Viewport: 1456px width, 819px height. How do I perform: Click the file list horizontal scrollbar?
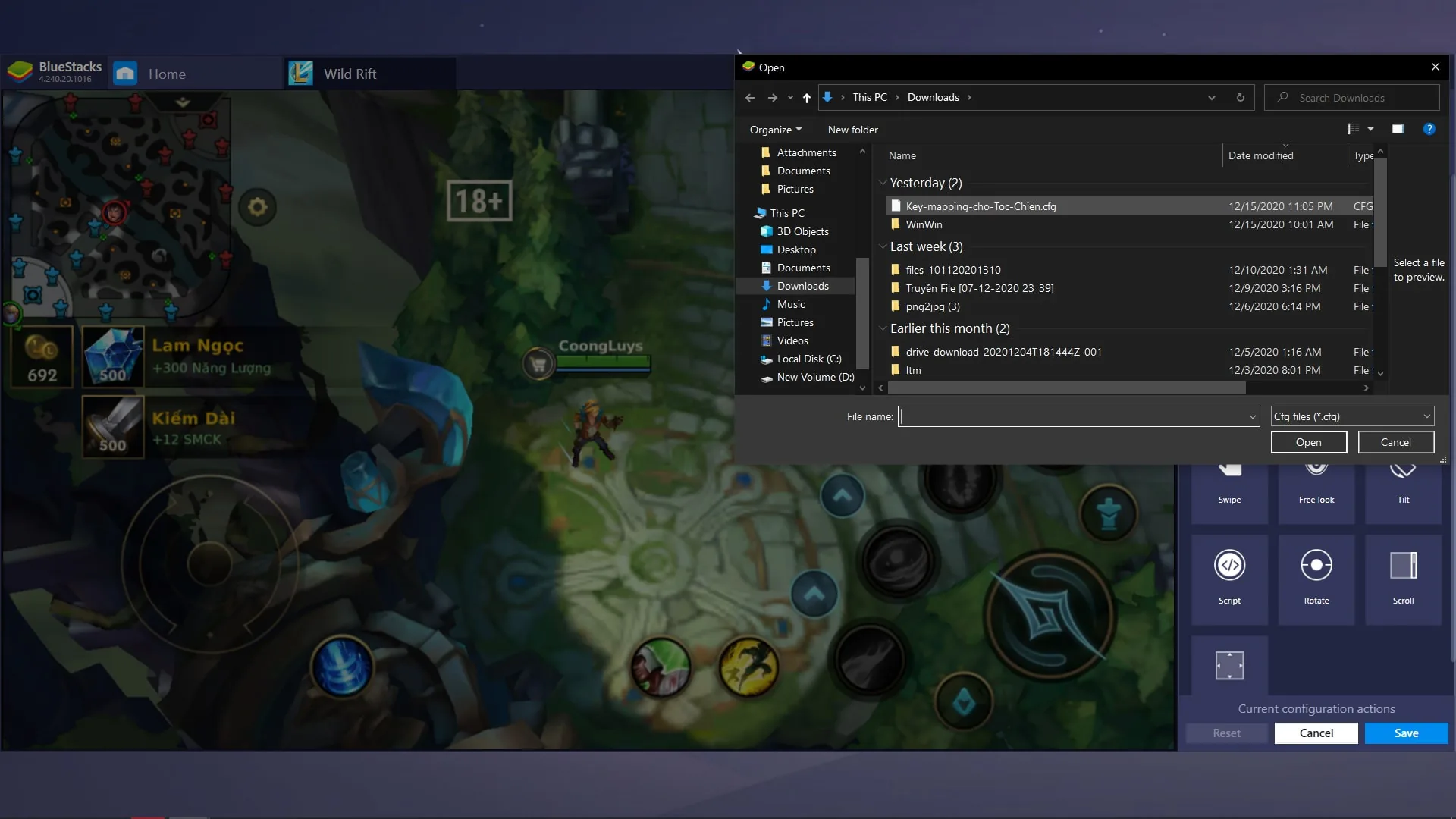(1066, 388)
